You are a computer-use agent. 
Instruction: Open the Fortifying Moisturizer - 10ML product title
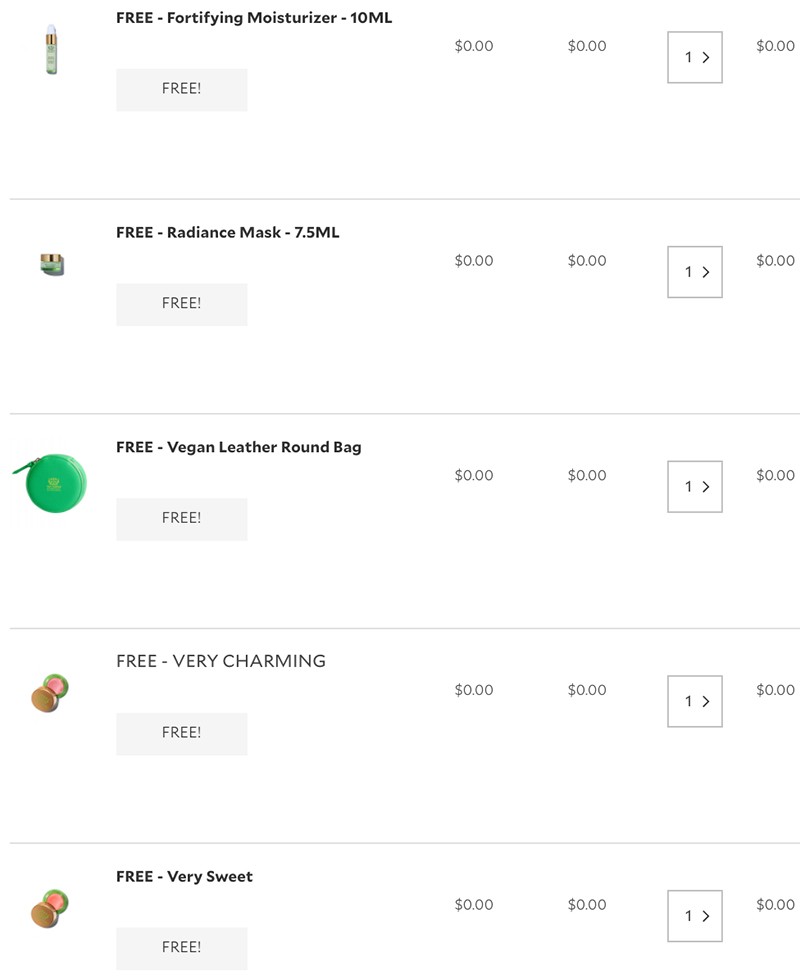tap(254, 18)
